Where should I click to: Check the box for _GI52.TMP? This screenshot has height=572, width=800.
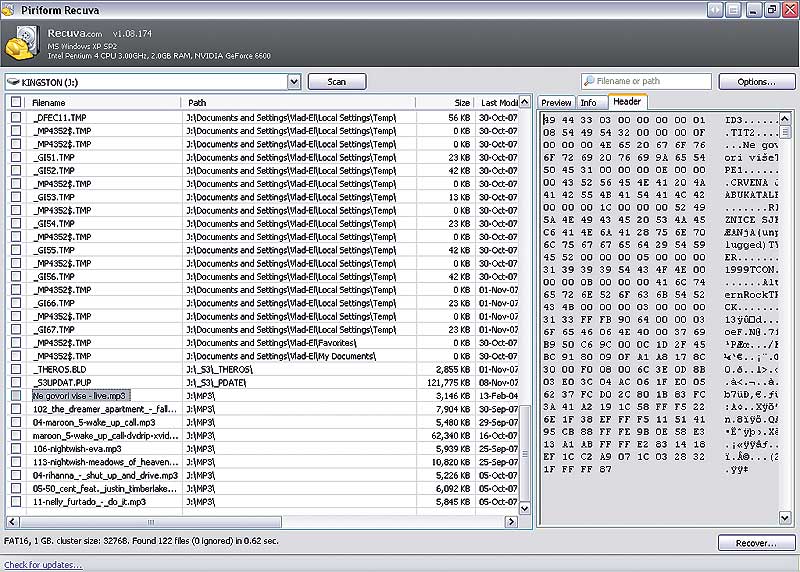16,170
